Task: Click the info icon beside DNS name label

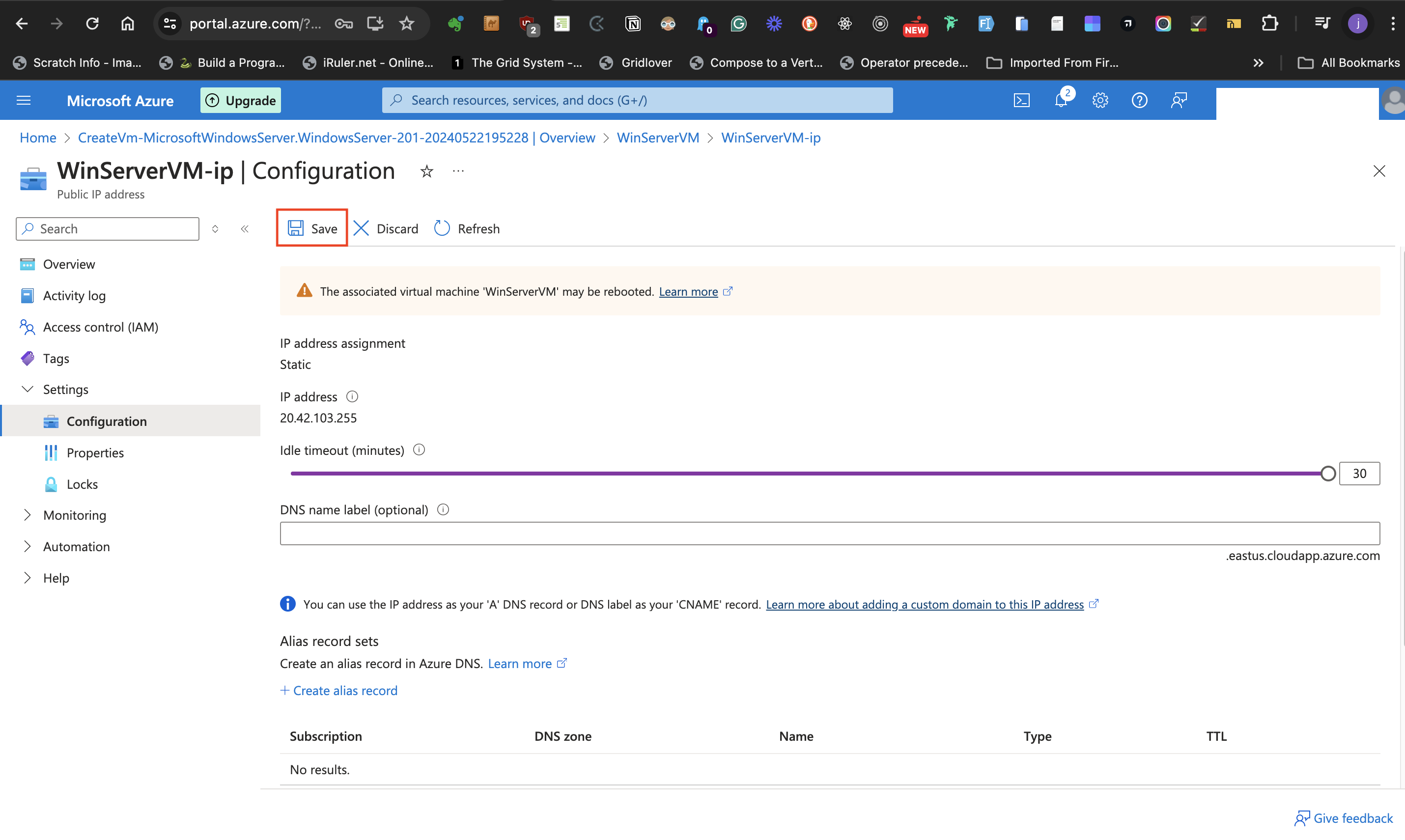Action: 443,509
